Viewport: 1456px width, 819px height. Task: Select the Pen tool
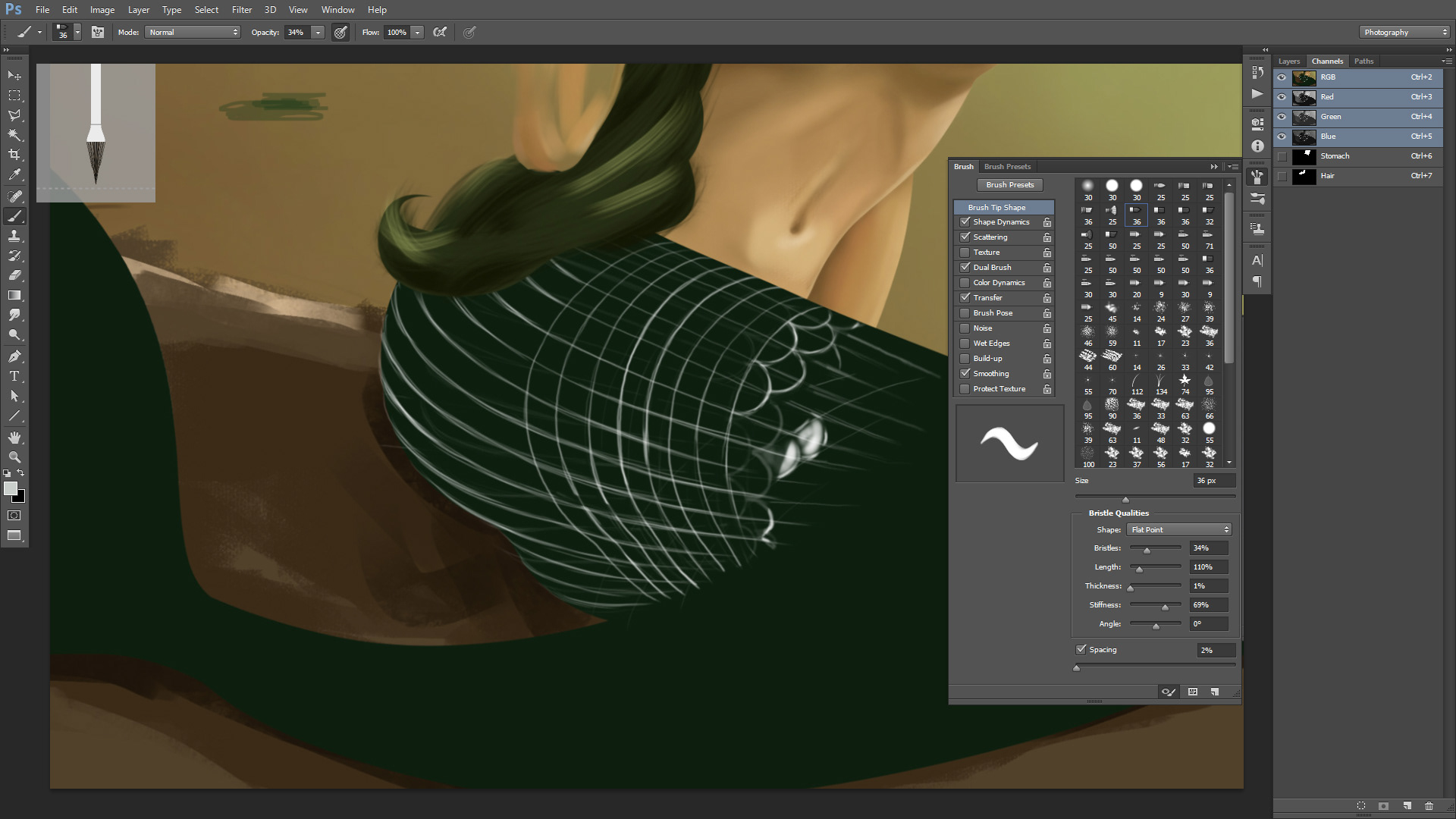[14, 356]
